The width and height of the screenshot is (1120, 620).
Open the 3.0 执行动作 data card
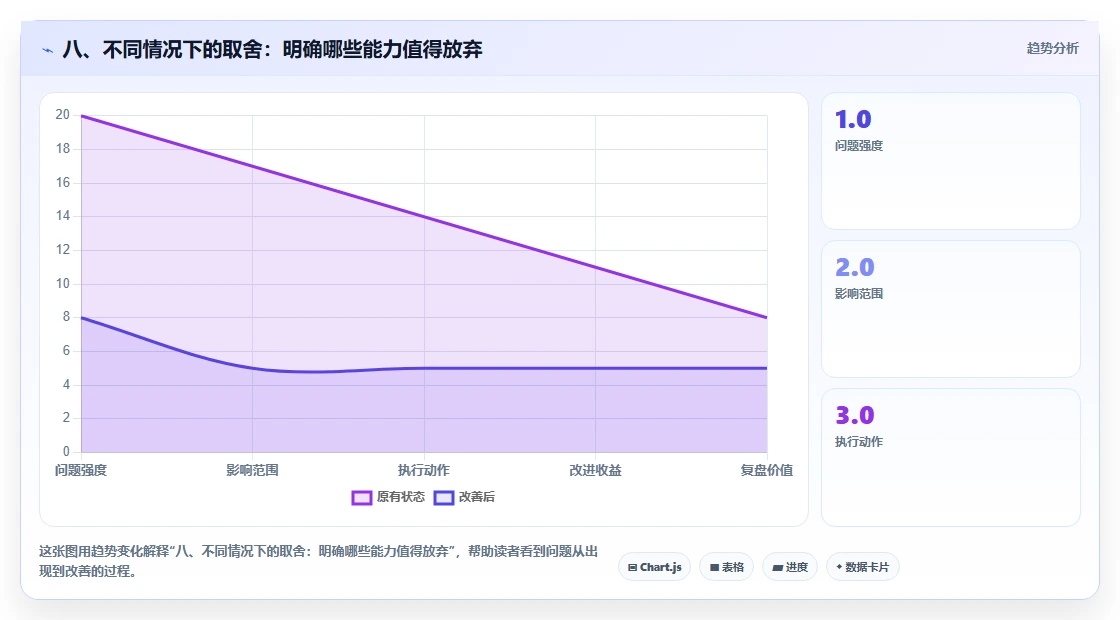(951, 457)
